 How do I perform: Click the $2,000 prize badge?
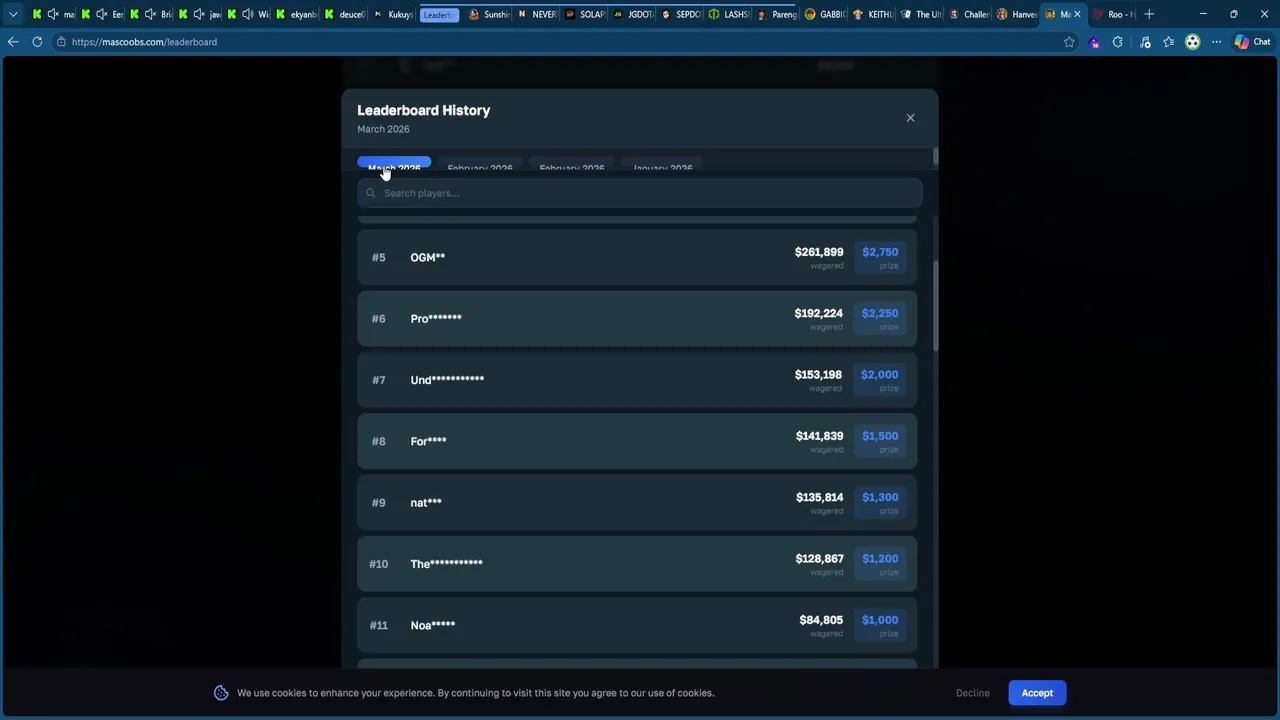coord(880,380)
